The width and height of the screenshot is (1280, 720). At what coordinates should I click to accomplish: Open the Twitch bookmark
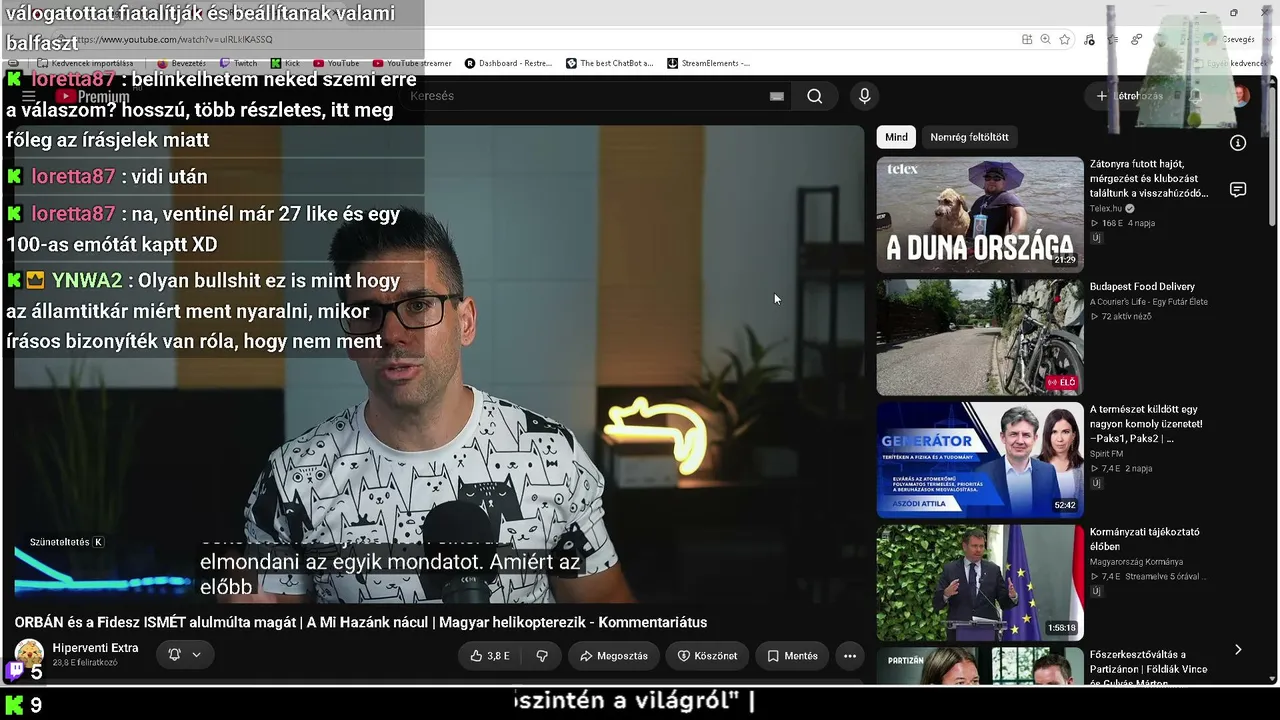pos(238,63)
